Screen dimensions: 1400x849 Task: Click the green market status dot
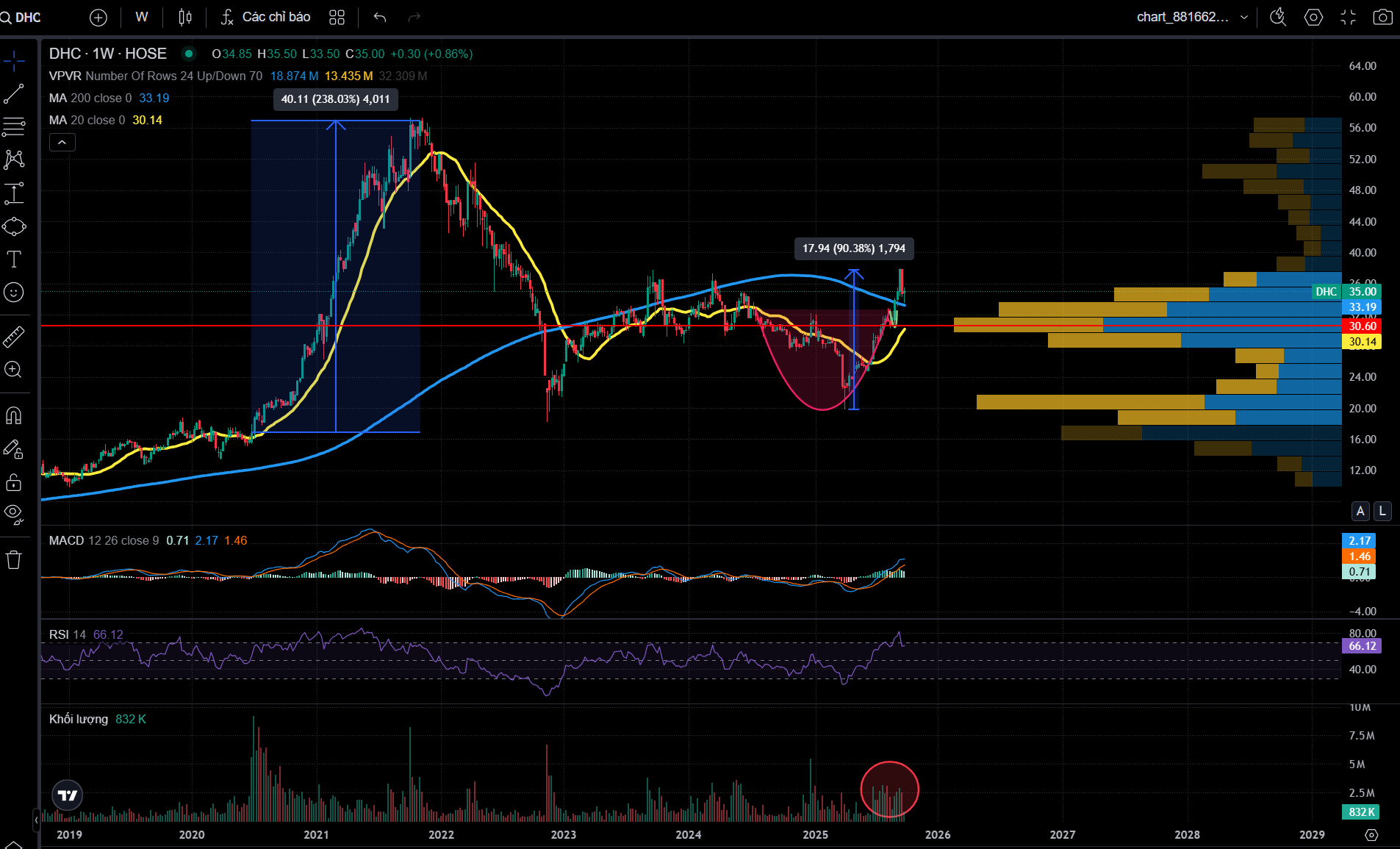tap(189, 54)
